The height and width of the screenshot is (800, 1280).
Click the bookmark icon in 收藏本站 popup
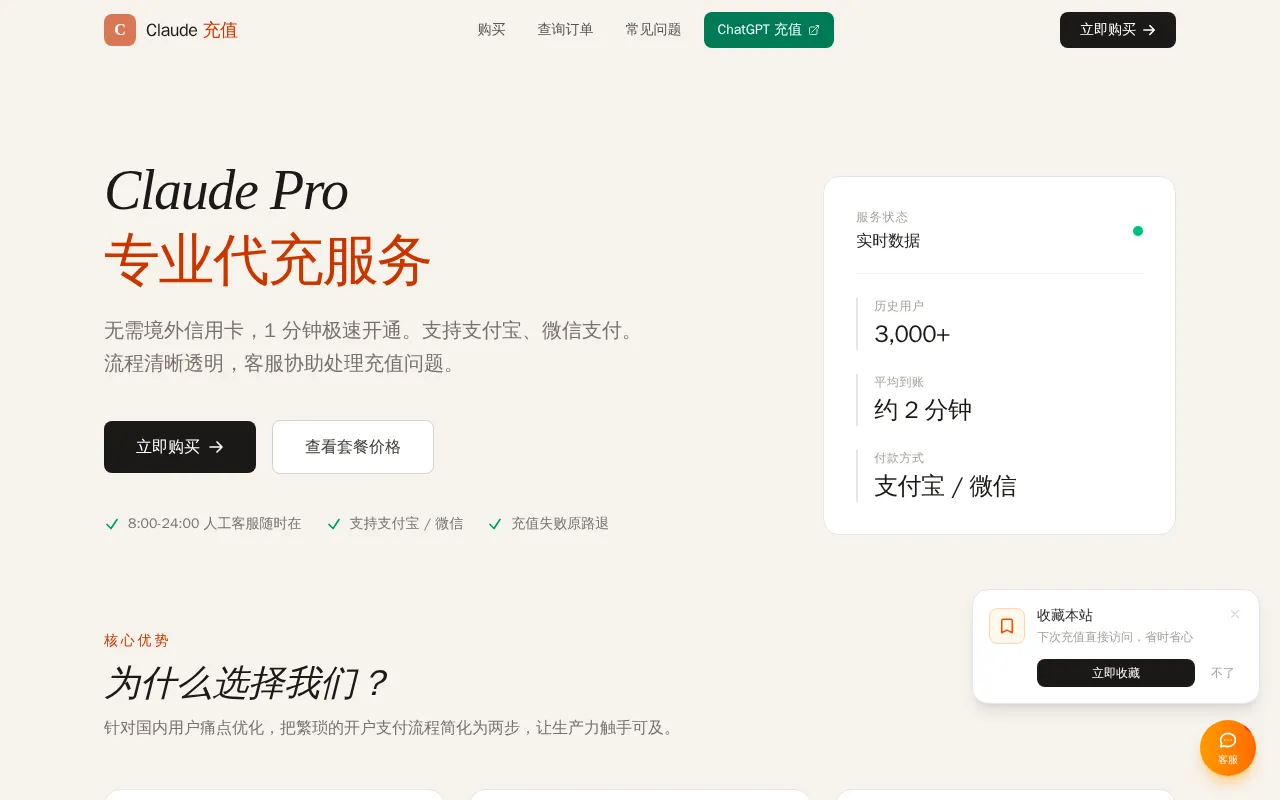point(1007,626)
